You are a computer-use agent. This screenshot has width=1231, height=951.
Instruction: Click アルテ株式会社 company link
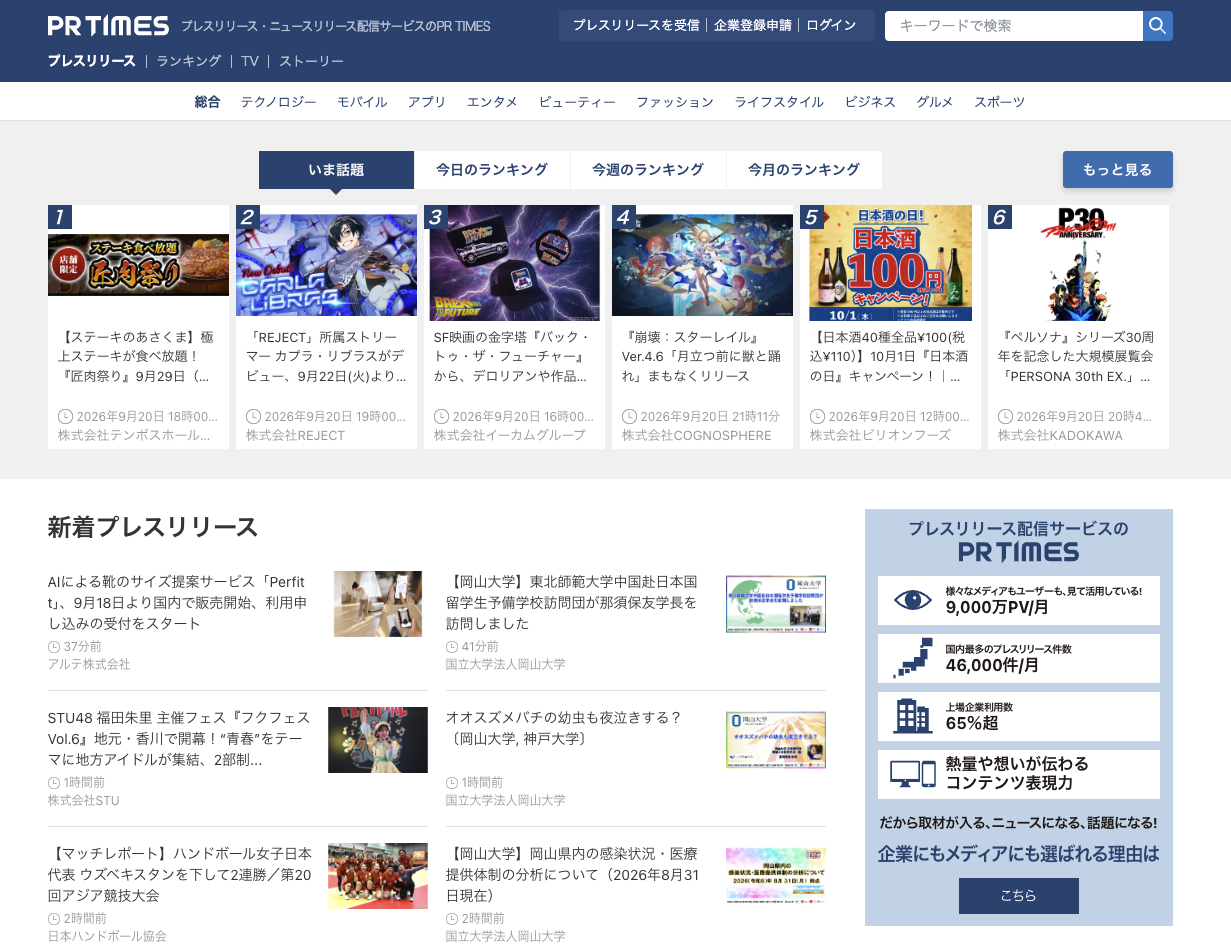[89, 664]
